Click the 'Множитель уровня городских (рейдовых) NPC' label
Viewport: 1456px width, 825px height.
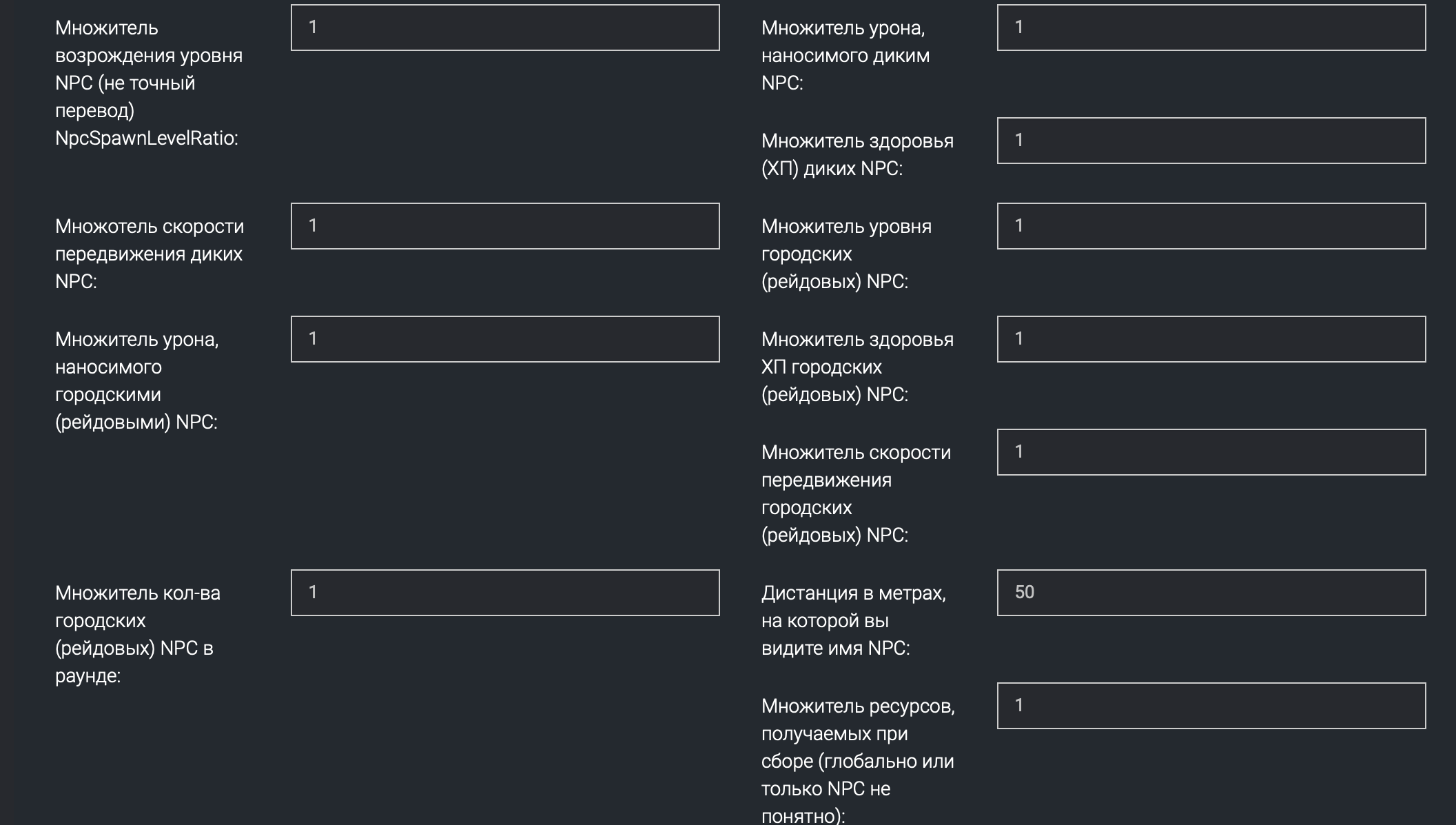[845, 254]
